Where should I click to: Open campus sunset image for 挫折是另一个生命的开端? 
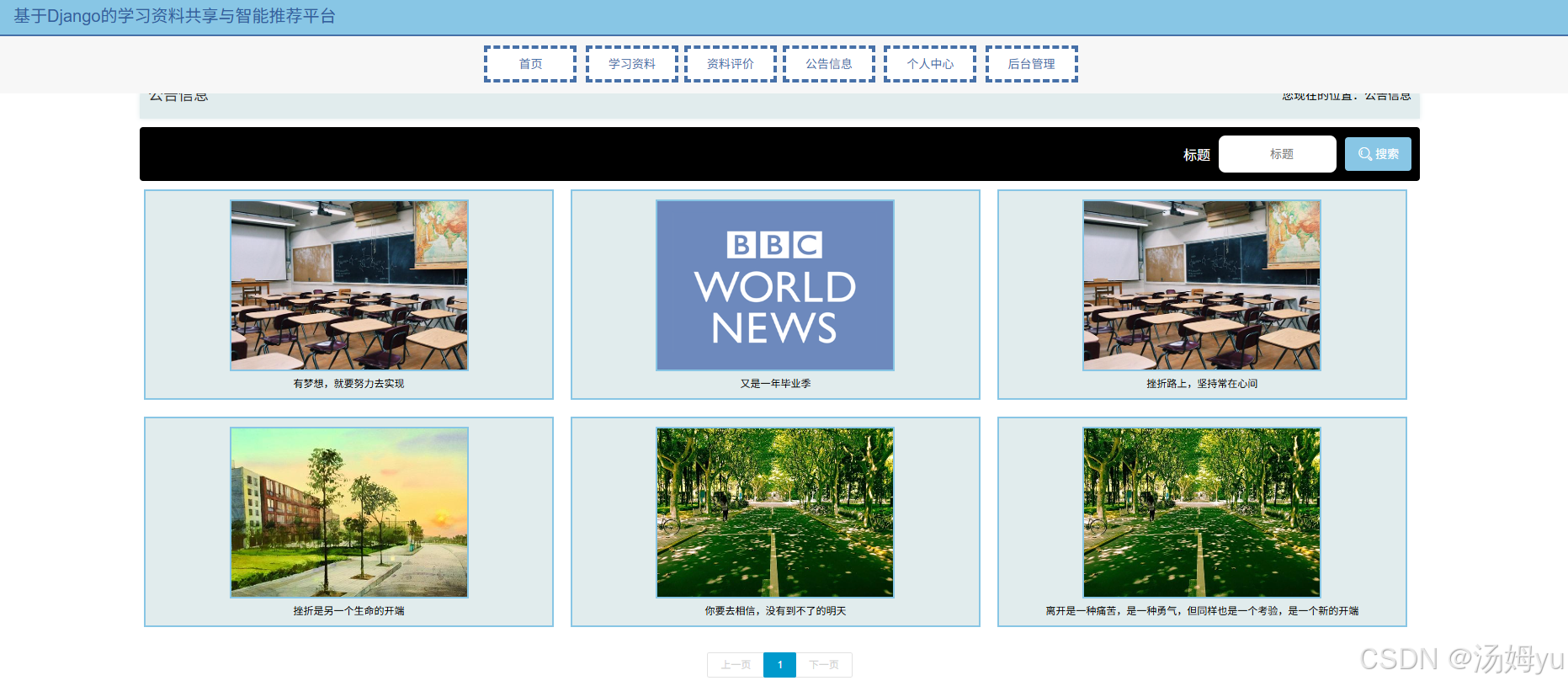click(x=349, y=513)
